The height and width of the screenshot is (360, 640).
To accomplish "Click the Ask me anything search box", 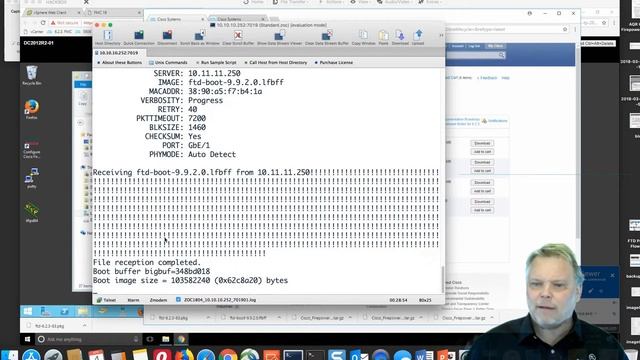I will [88, 339].
